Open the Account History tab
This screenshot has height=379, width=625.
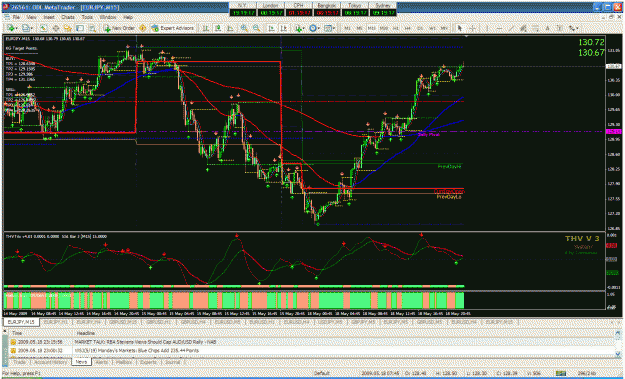pos(50,362)
